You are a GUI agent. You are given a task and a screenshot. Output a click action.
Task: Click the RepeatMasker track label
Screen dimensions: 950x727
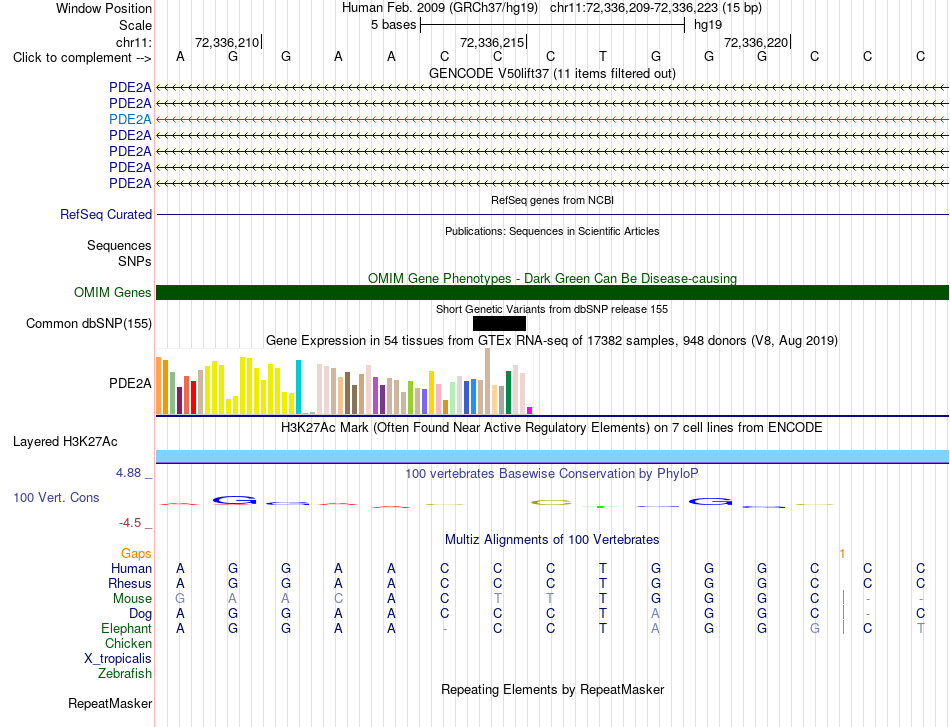110,703
